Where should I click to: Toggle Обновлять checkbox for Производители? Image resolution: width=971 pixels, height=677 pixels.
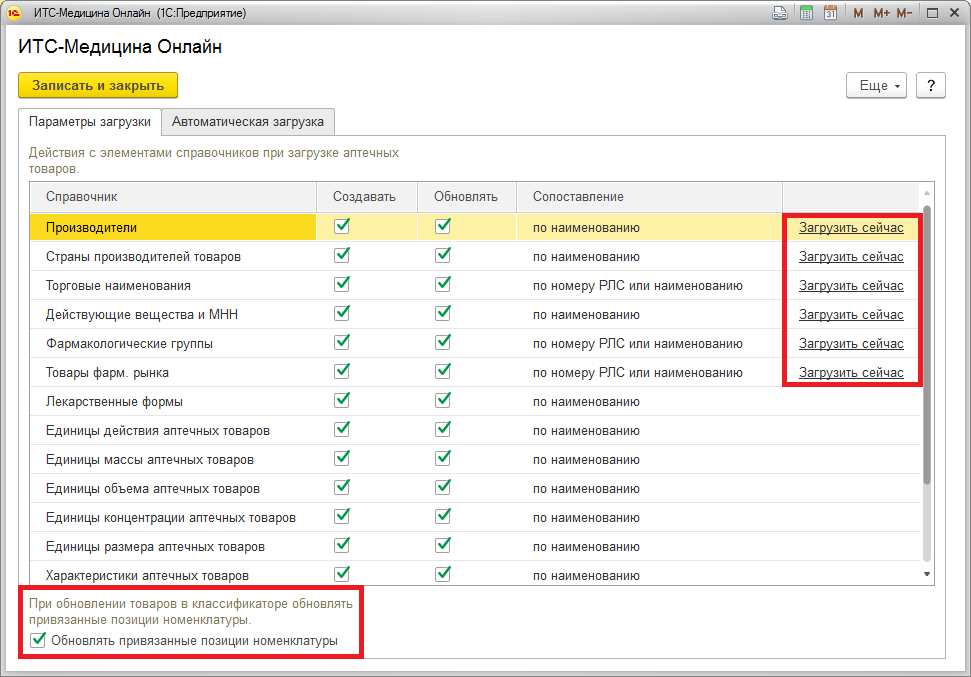(443, 226)
